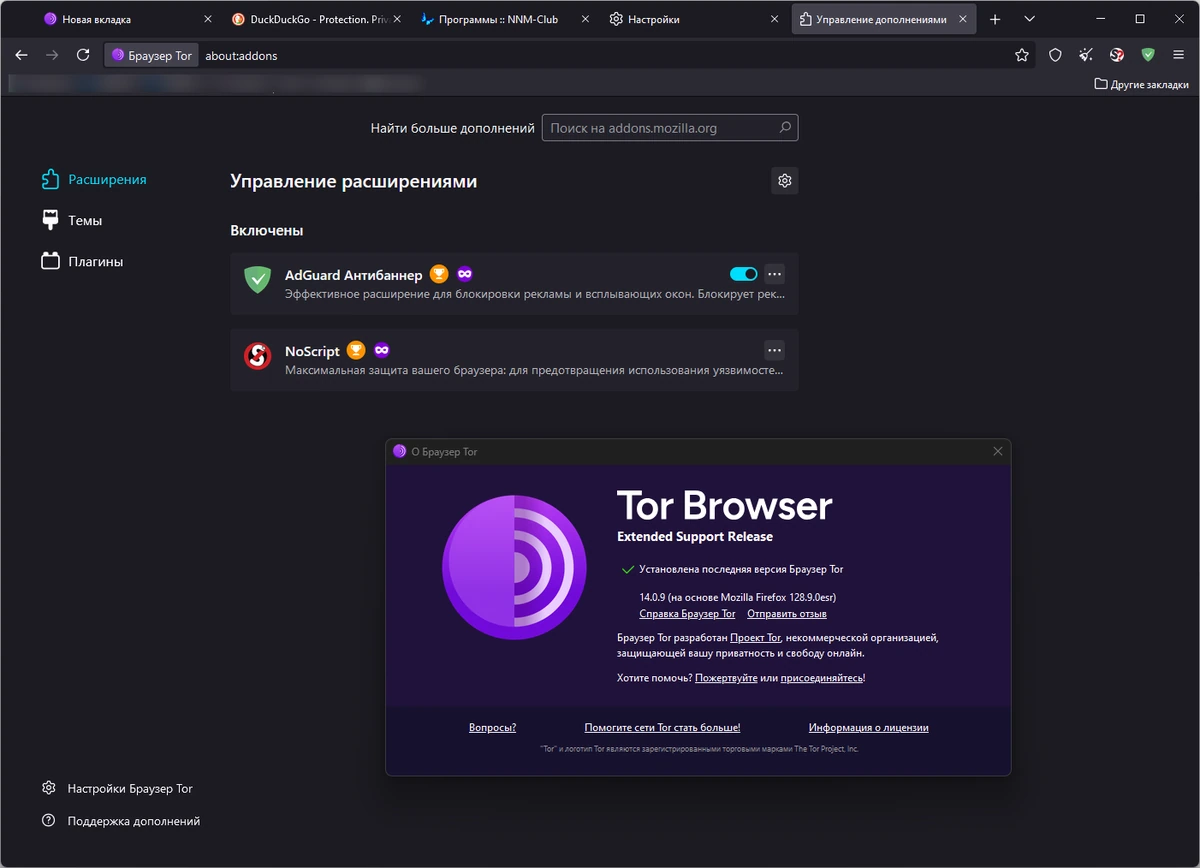1200x868 pixels.
Task: Click the AdGuard green shield logo
Action: [x=258, y=279]
